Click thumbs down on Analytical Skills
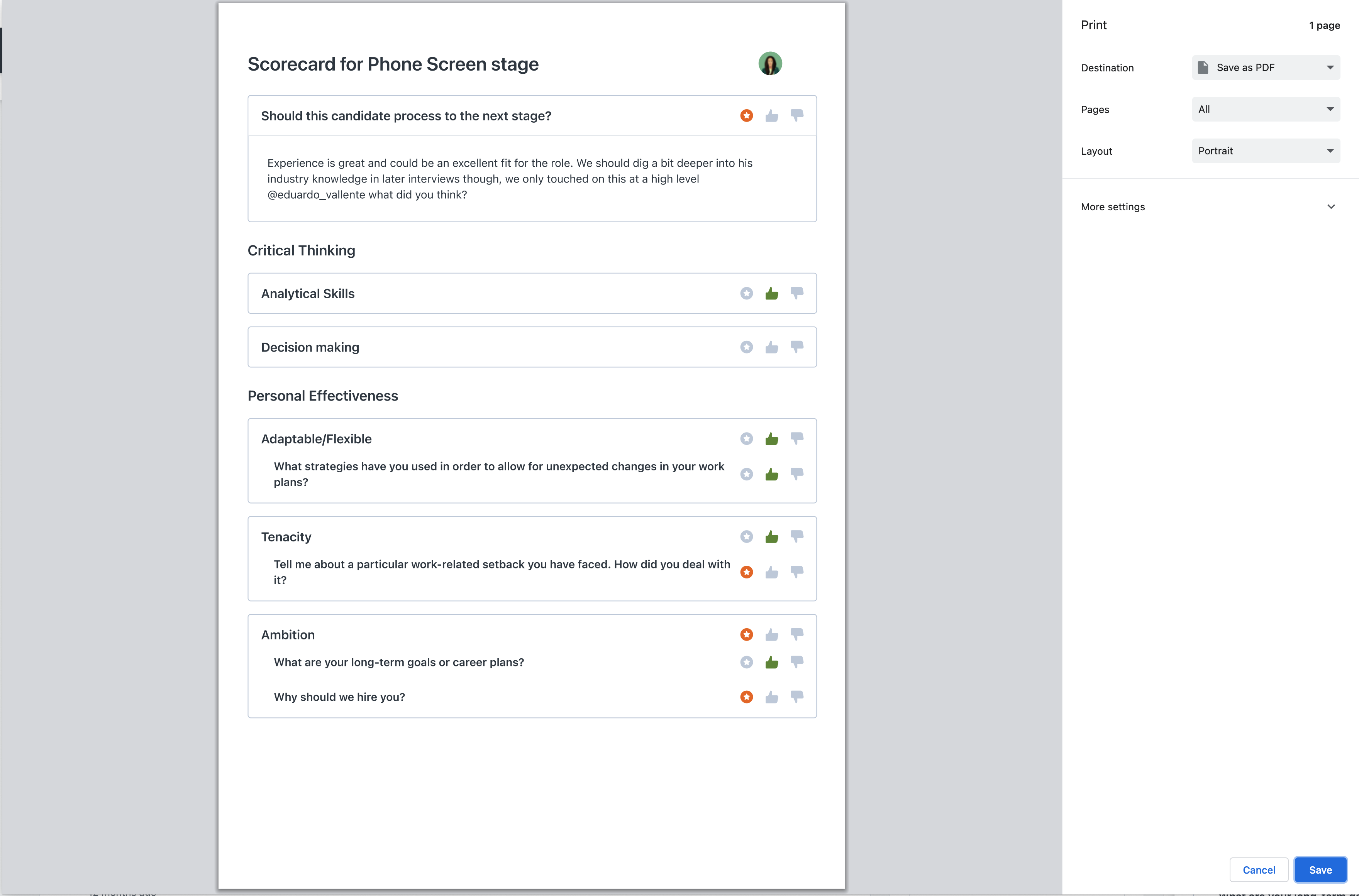 pyautogui.click(x=796, y=293)
